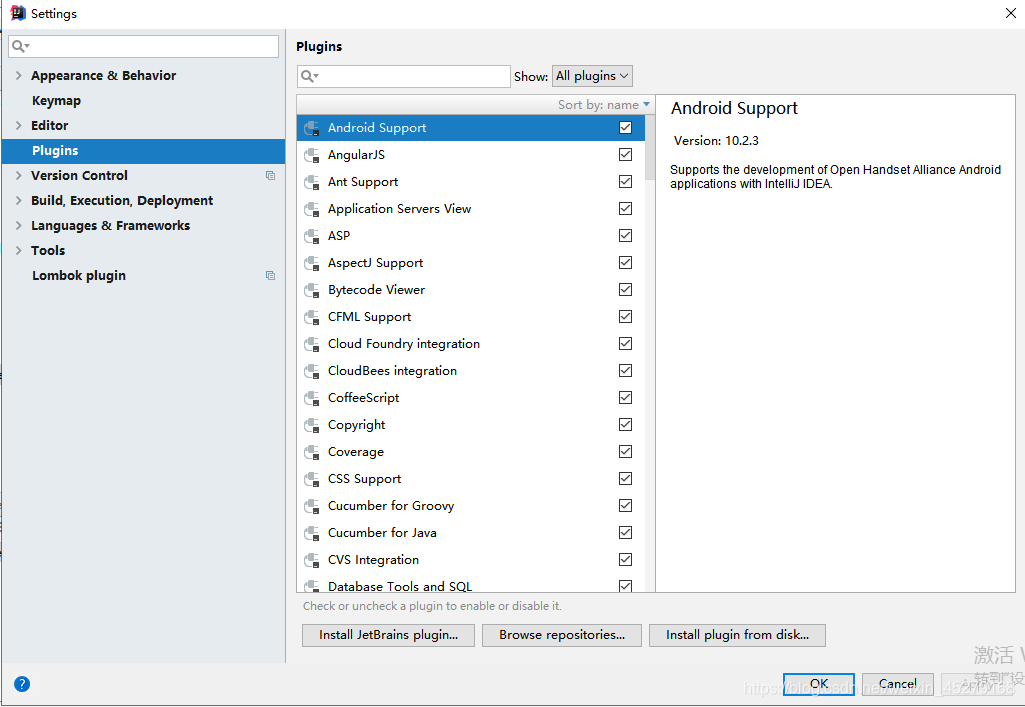The height and width of the screenshot is (707, 1025).
Task: Click the plugin list vertical scrollbar
Action: click(x=650, y=148)
